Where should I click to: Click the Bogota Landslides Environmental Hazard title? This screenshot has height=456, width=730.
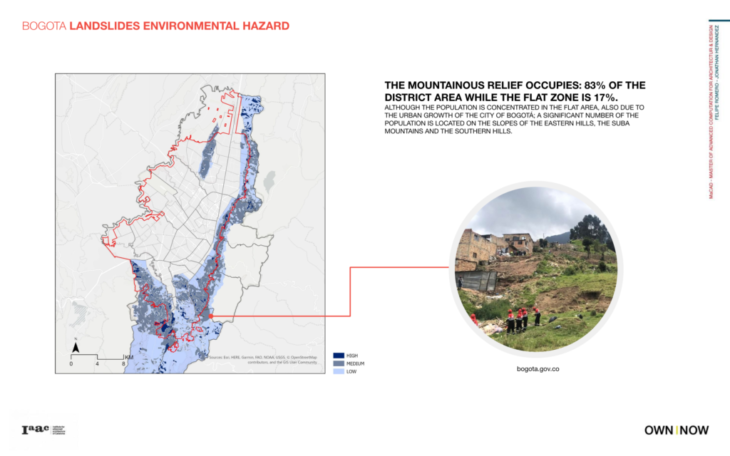(156, 23)
